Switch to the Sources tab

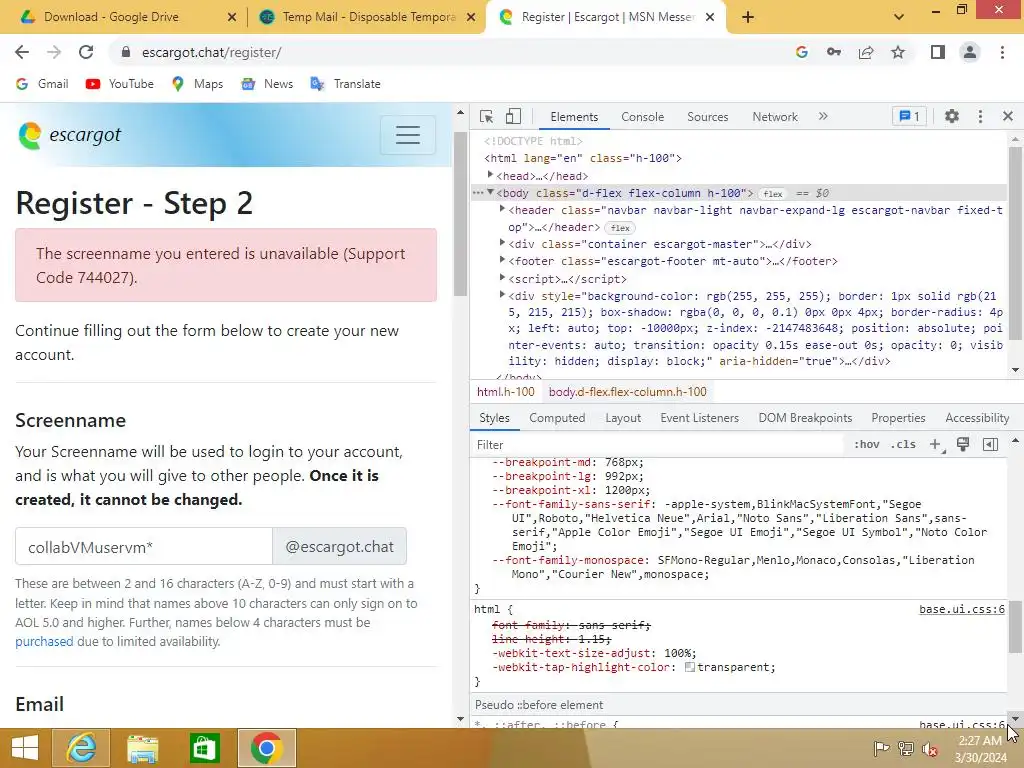tap(707, 116)
